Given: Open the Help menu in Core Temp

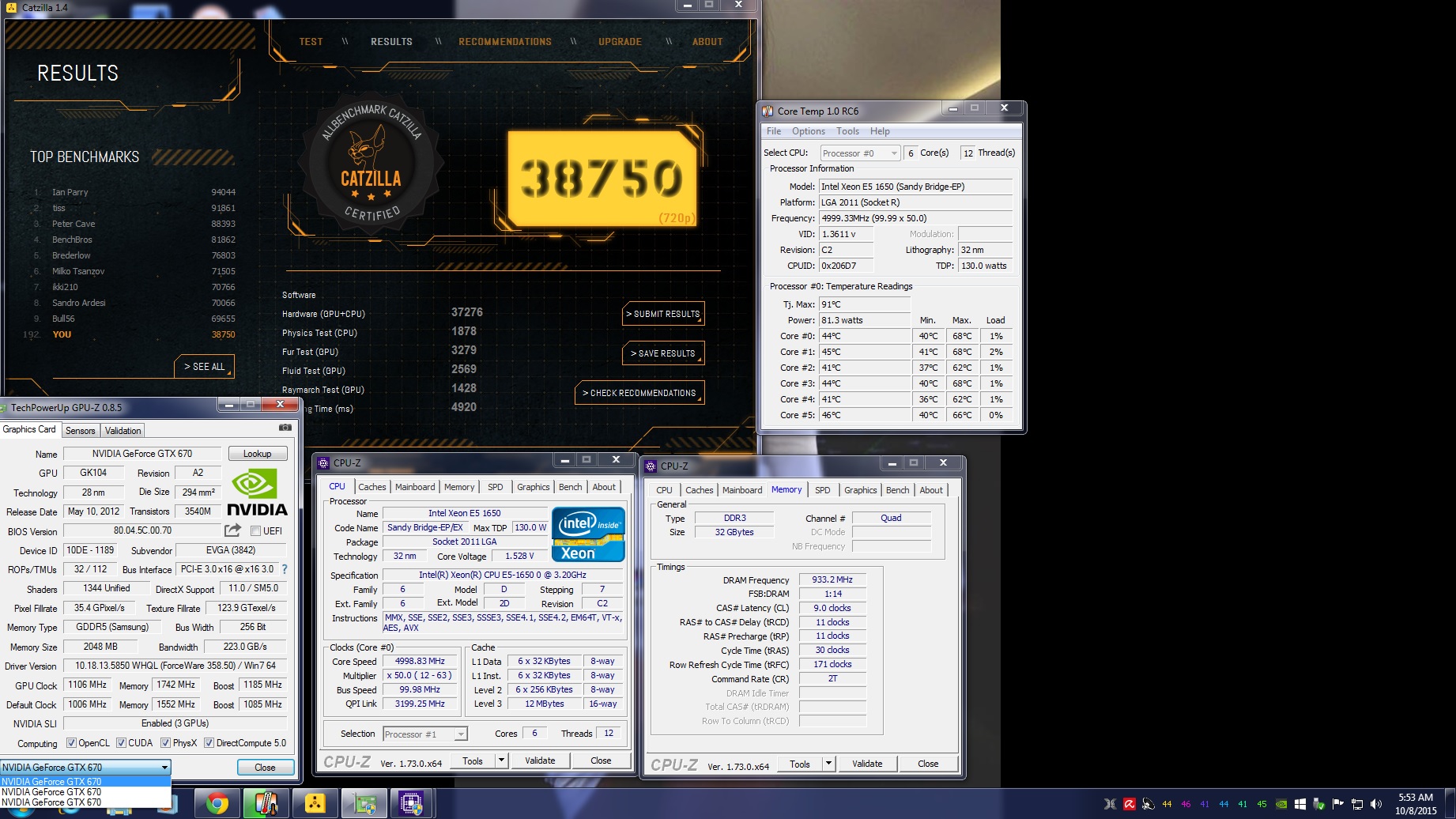Looking at the screenshot, I should (880, 131).
